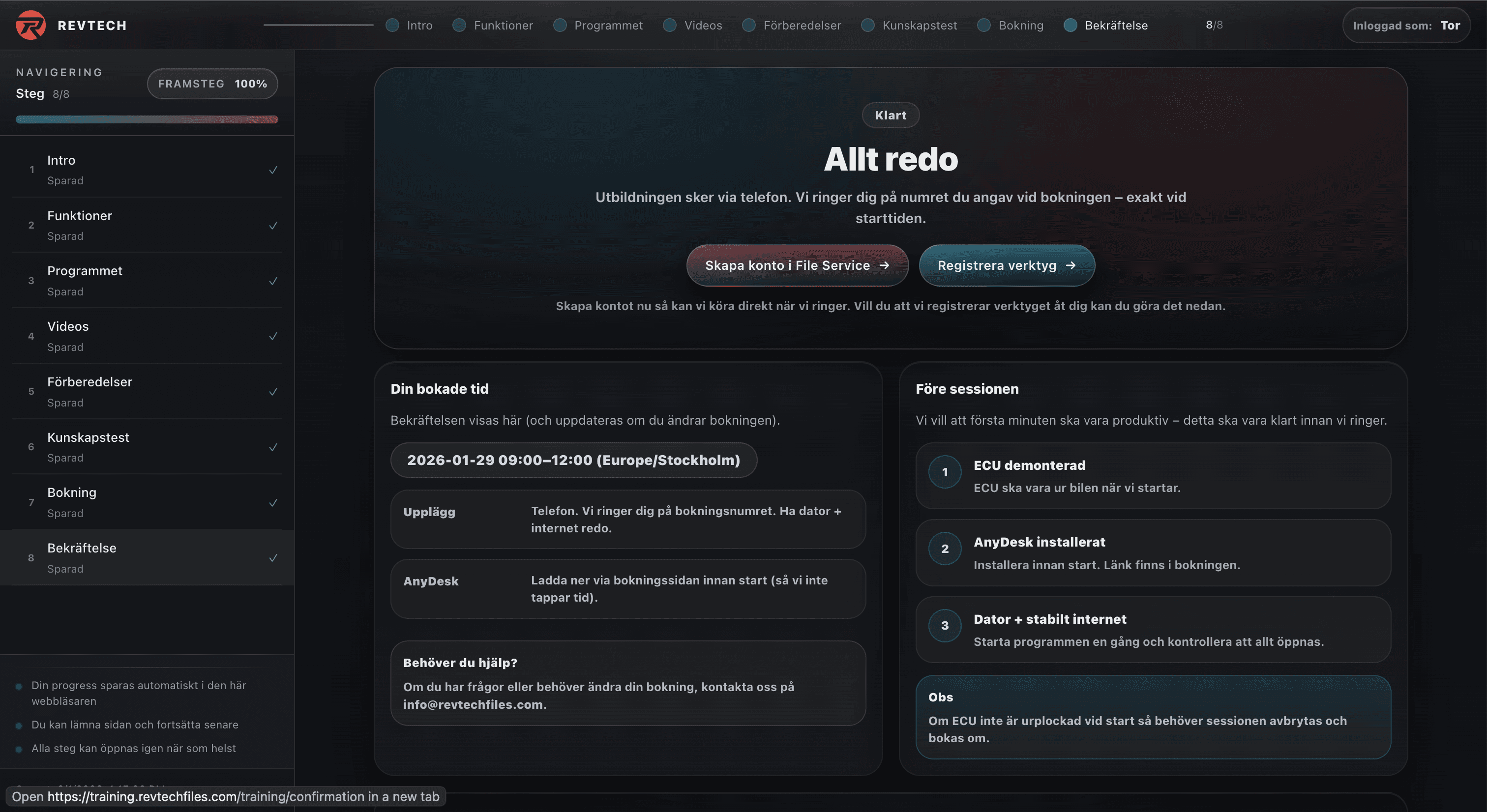Click Registrera verktyg button
The image size is (1487, 812).
pos(1006,265)
